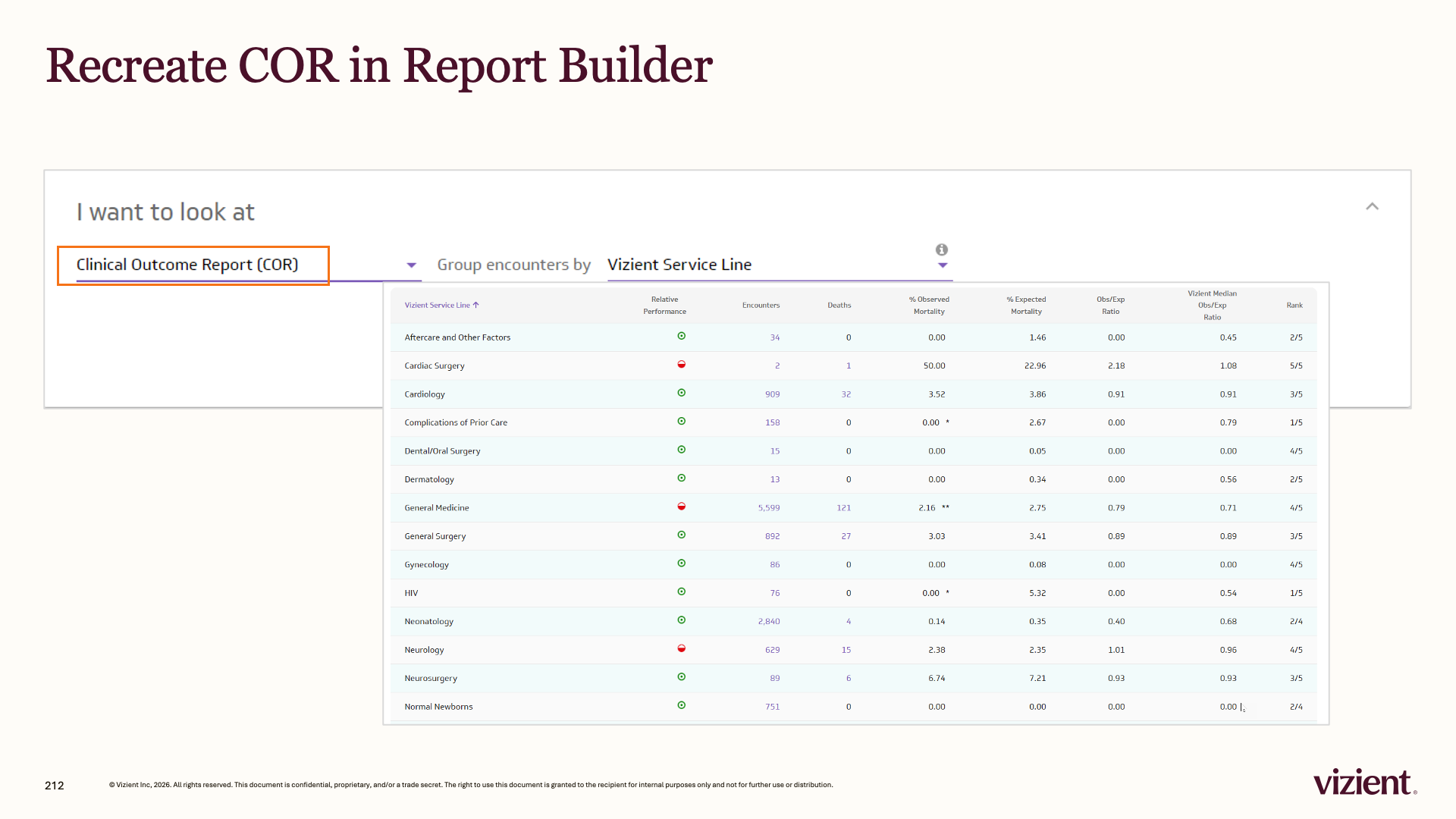Viewport: 1456px width, 819px height.
Task: Open deaths count 32 for Cardiology
Action: [x=846, y=394]
